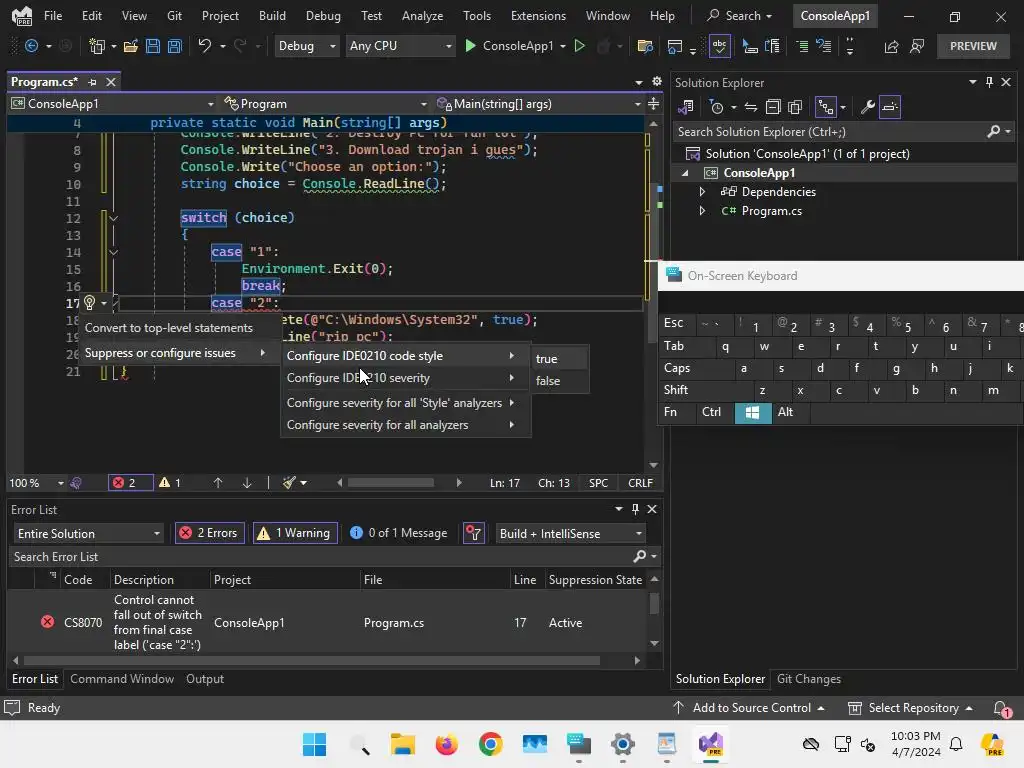Sort the Error List by Code column header
The width and height of the screenshot is (1024, 768).
click(78, 580)
